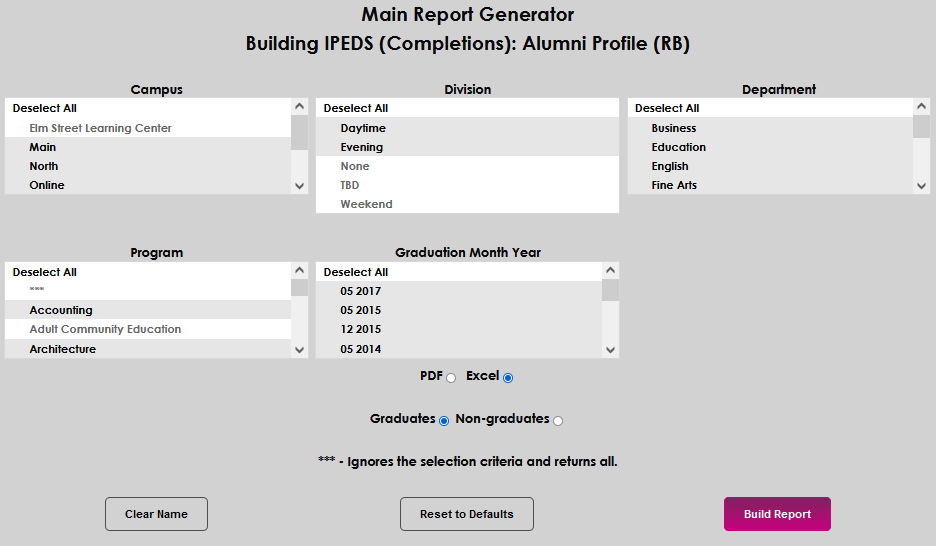Choose the Non-graduates radio option
The image size is (936, 546).
[x=558, y=421]
